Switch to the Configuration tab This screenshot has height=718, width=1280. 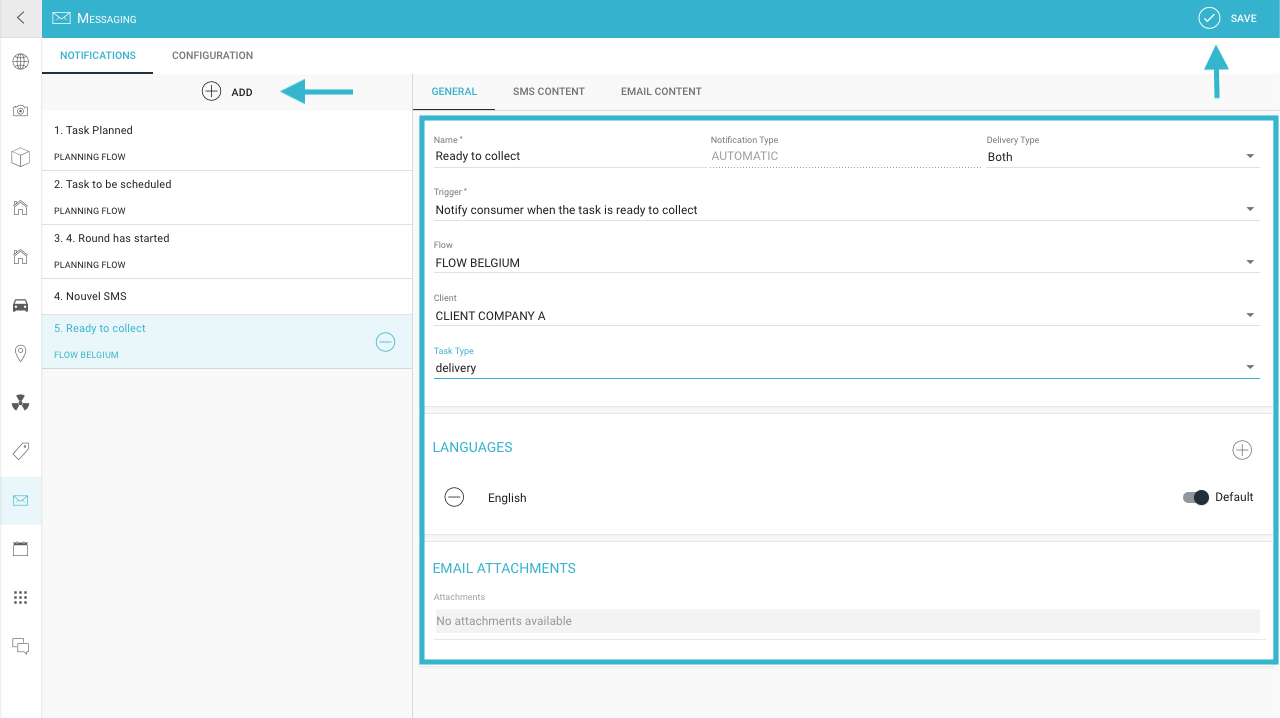(212, 56)
